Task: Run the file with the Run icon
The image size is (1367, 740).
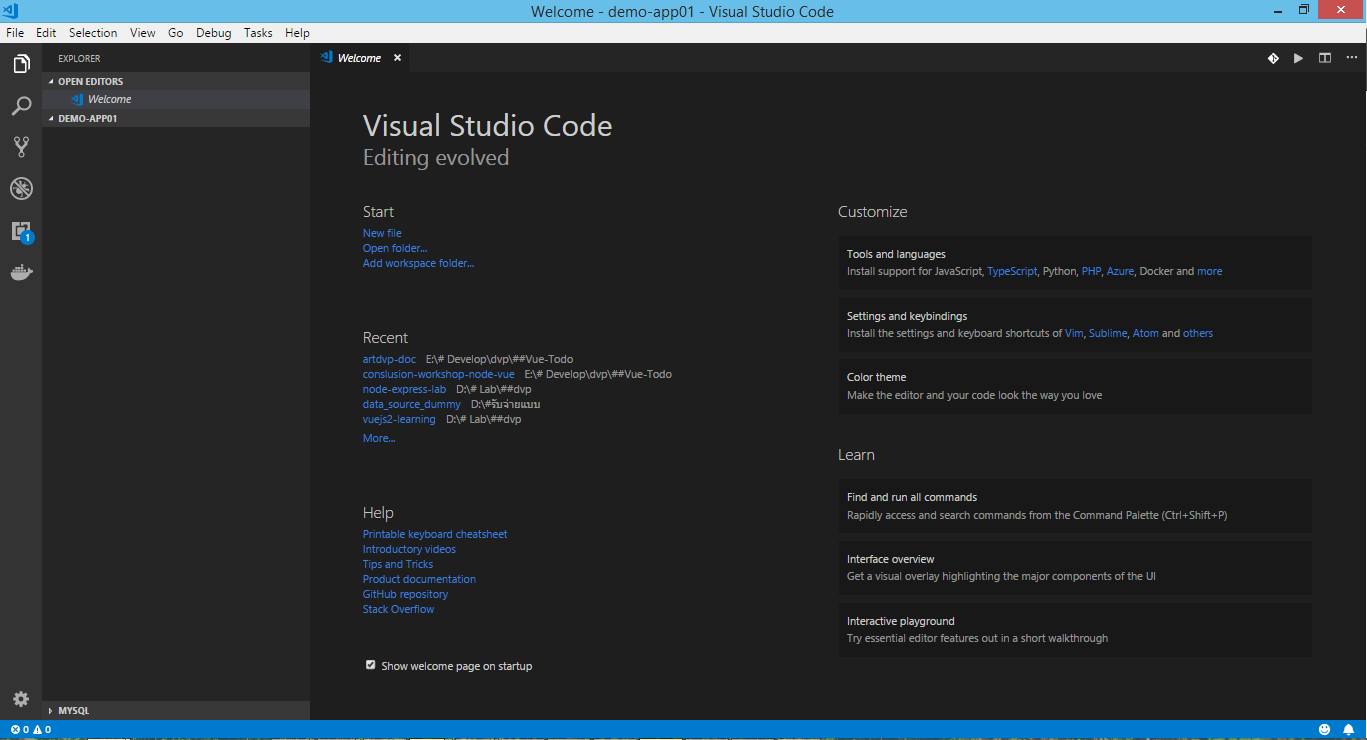Action: [x=1298, y=58]
